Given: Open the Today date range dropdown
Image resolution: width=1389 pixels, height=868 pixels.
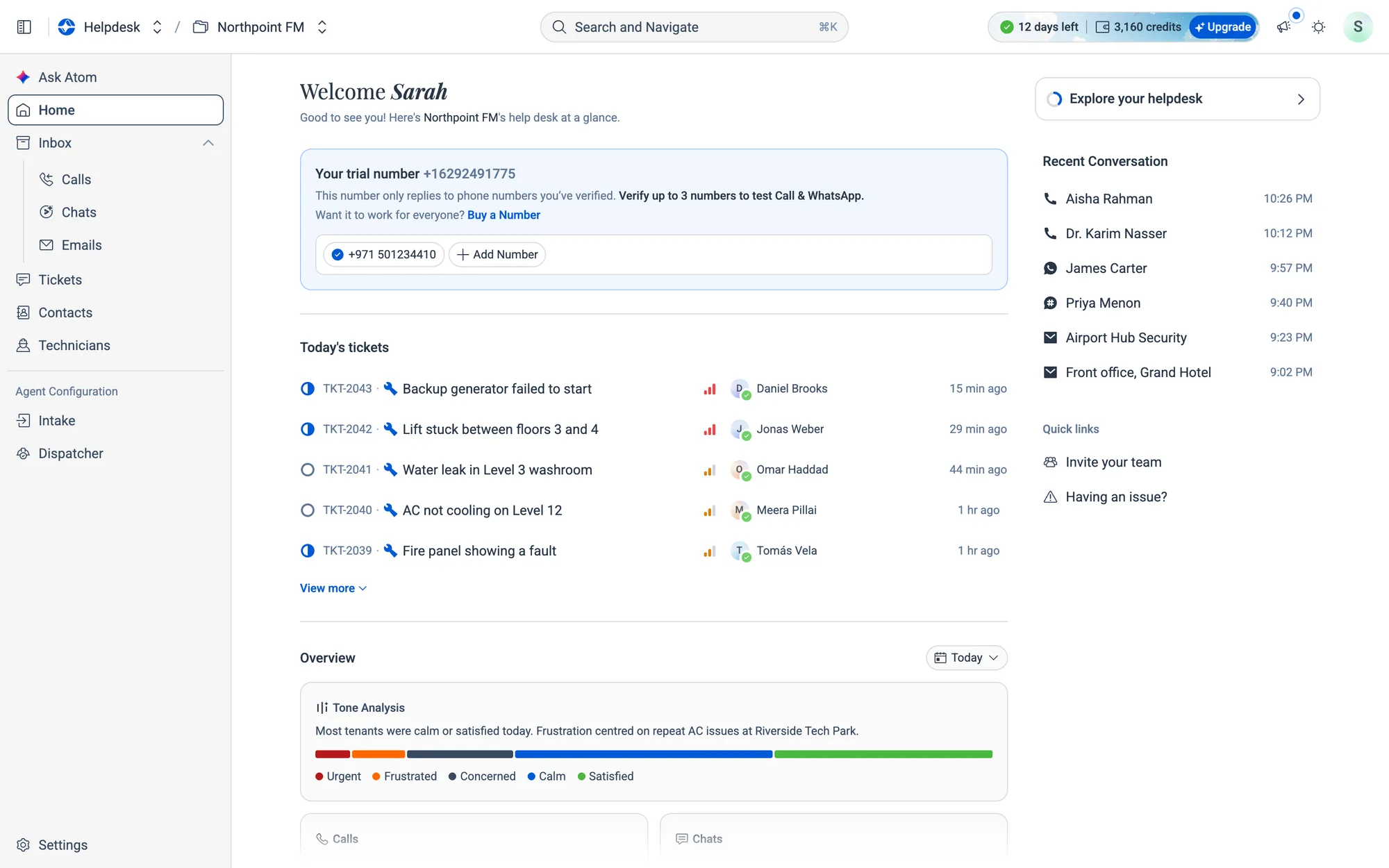Looking at the screenshot, I should click(x=966, y=658).
